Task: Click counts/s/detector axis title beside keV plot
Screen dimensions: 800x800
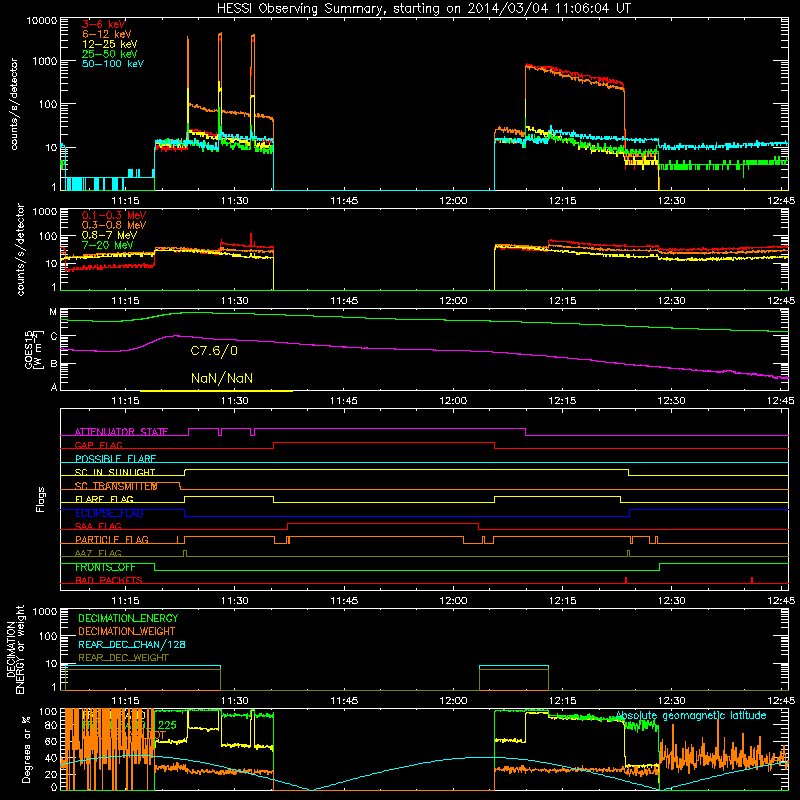Action: click(x=14, y=104)
